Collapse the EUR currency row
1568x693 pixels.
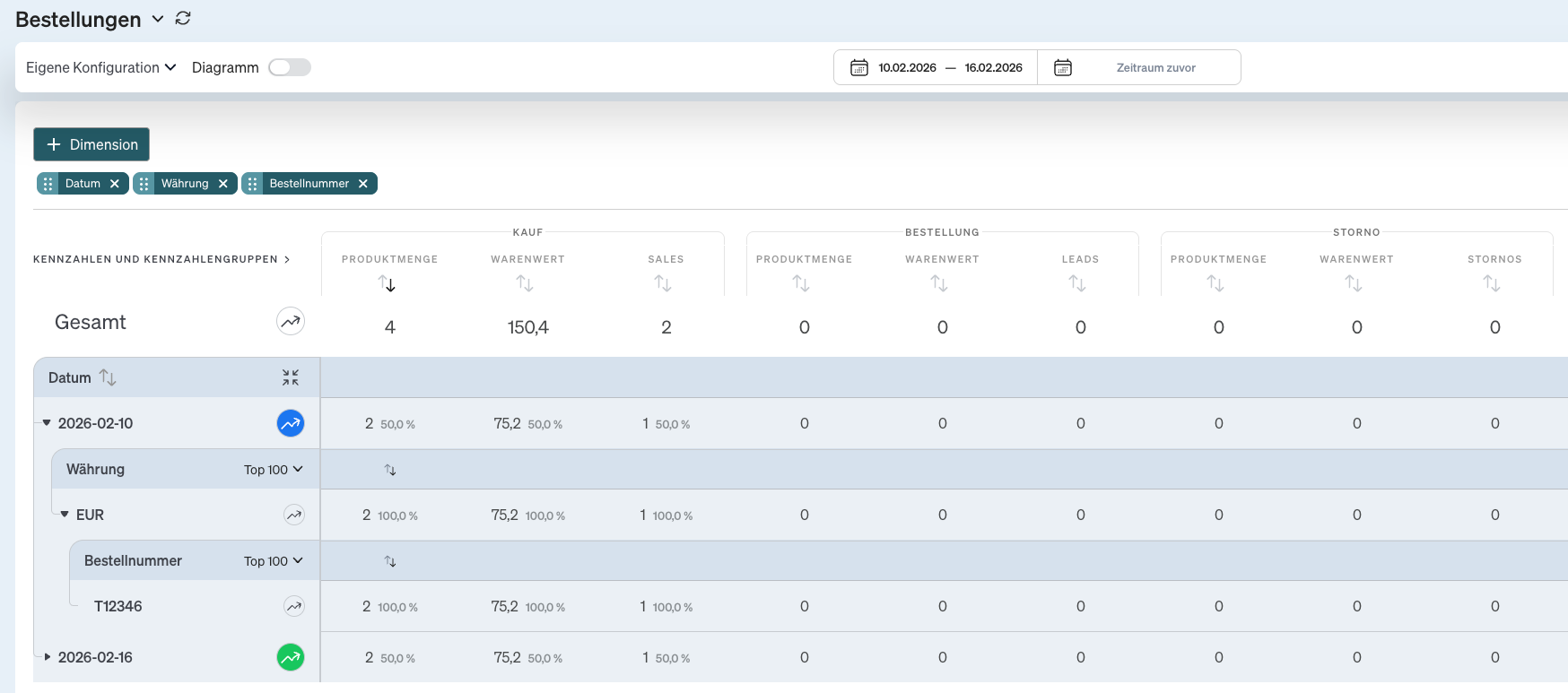click(65, 515)
